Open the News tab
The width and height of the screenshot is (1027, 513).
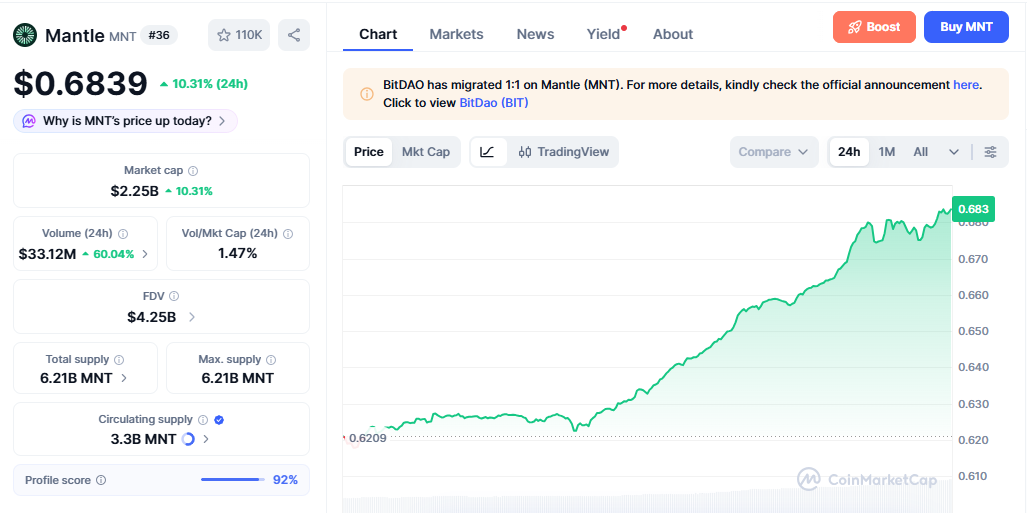pyautogui.click(x=535, y=34)
